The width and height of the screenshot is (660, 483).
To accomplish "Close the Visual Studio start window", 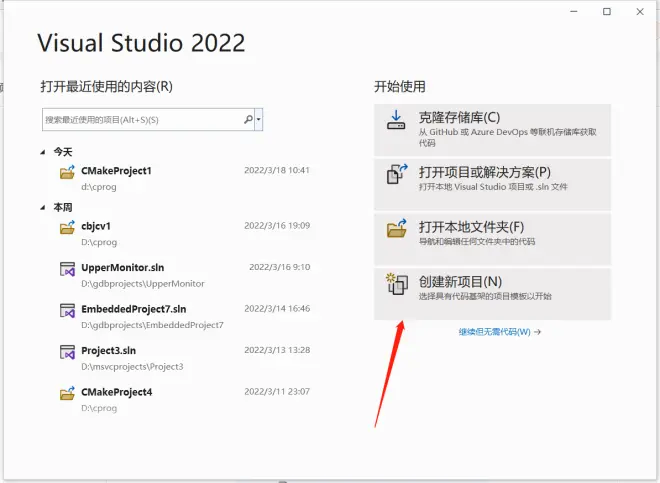I will click(640, 12).
